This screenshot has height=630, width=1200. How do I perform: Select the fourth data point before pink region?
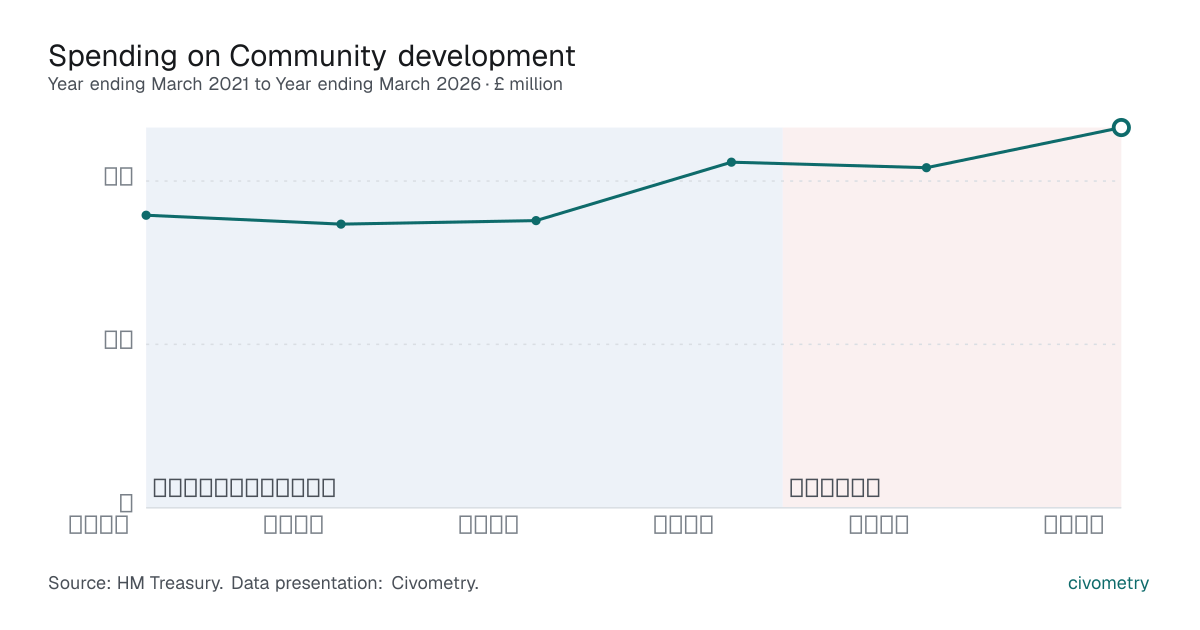[731, 162]
